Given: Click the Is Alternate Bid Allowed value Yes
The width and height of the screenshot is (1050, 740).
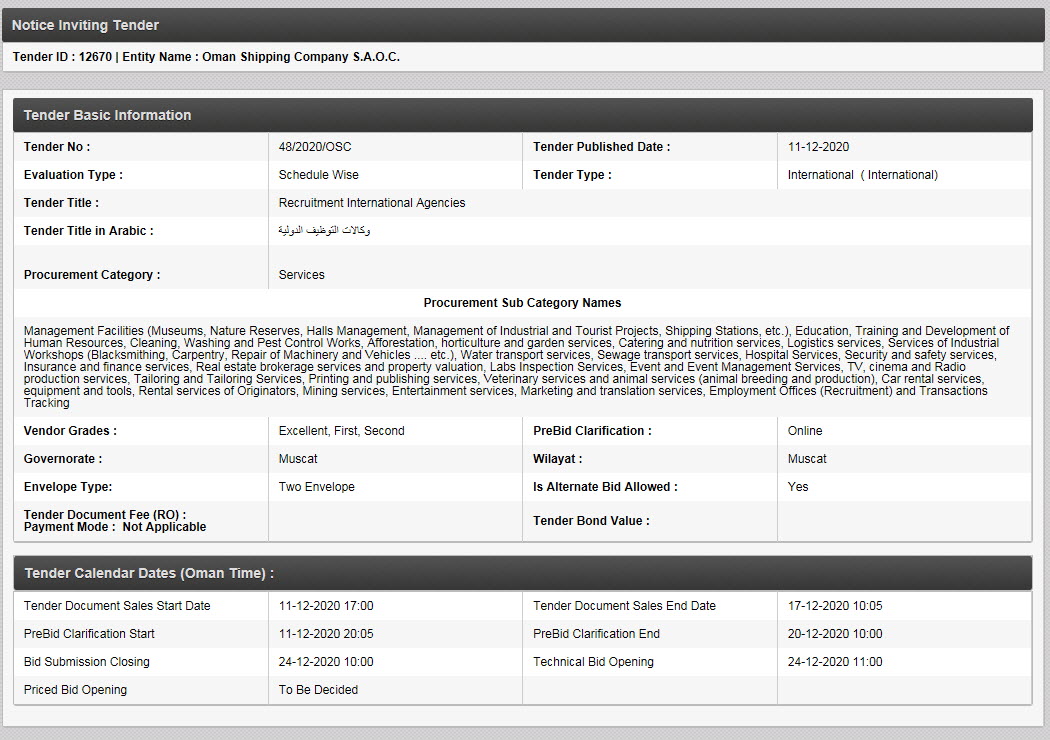Looking at the screenshot, I should click(x=798, y=487).
